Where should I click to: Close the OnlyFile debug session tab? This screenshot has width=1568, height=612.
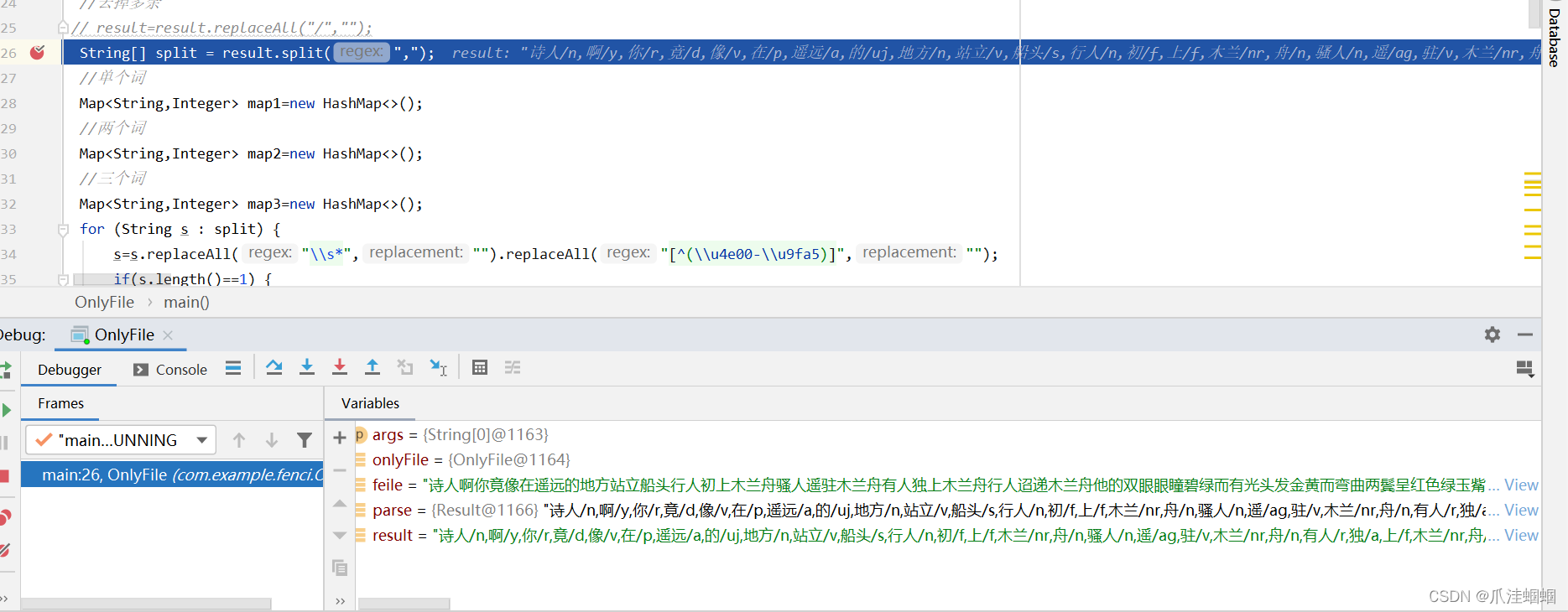pyautogui.click(x=168, y=335)
